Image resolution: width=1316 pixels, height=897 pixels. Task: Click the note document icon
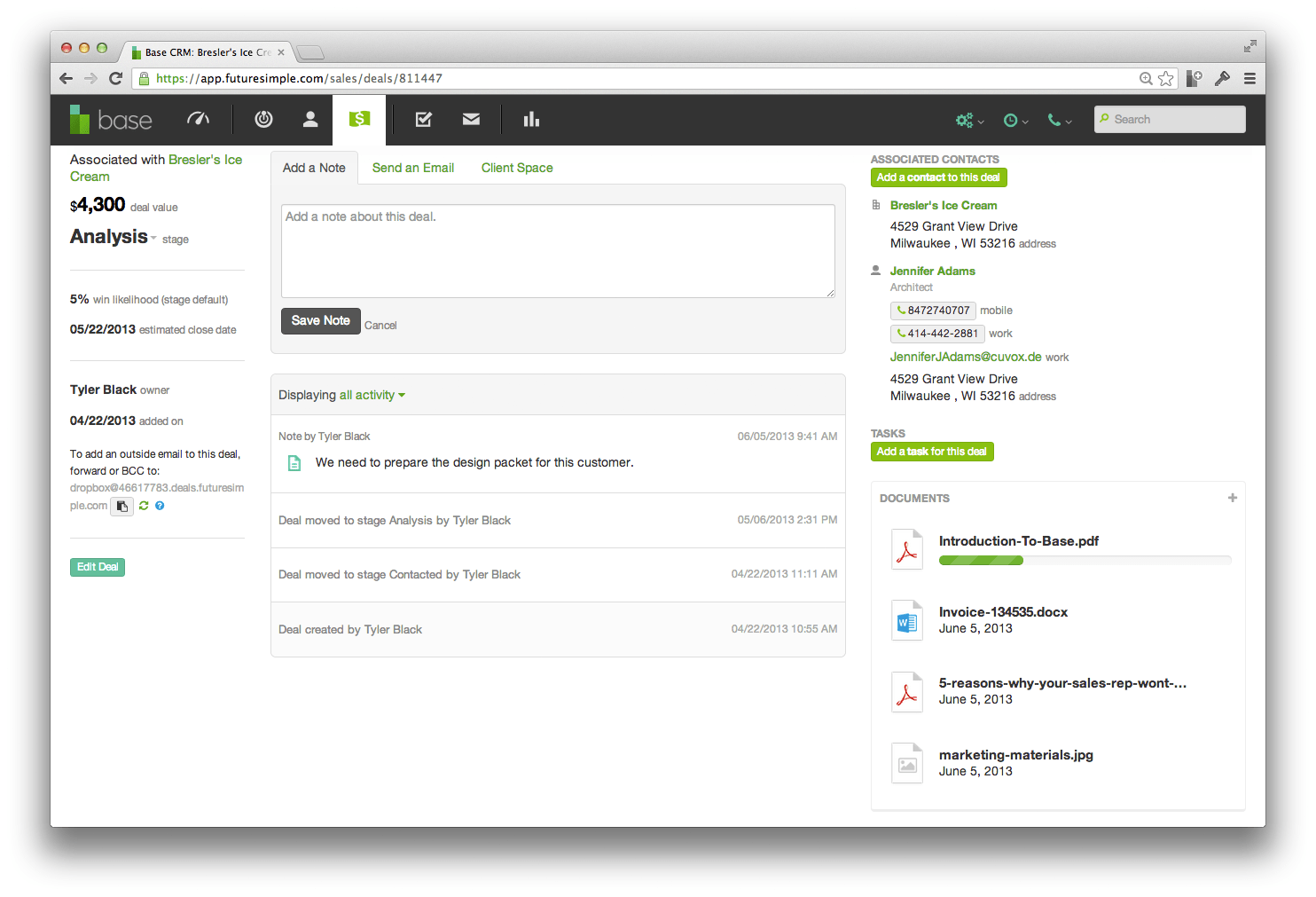click(x=294, y=463)
